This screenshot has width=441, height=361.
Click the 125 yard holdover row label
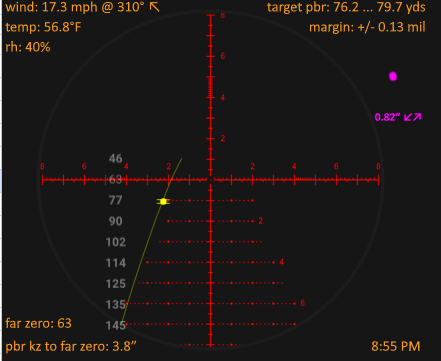116,284
